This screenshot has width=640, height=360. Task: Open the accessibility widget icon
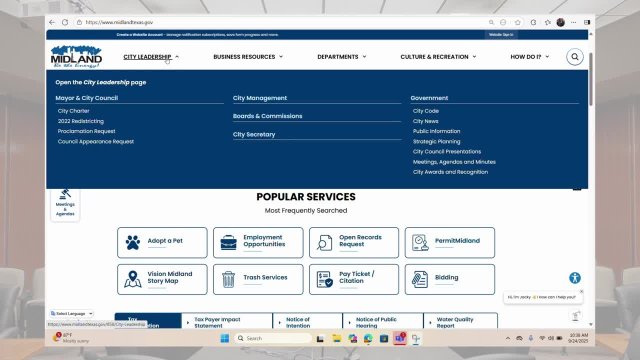tap(575, 278)
